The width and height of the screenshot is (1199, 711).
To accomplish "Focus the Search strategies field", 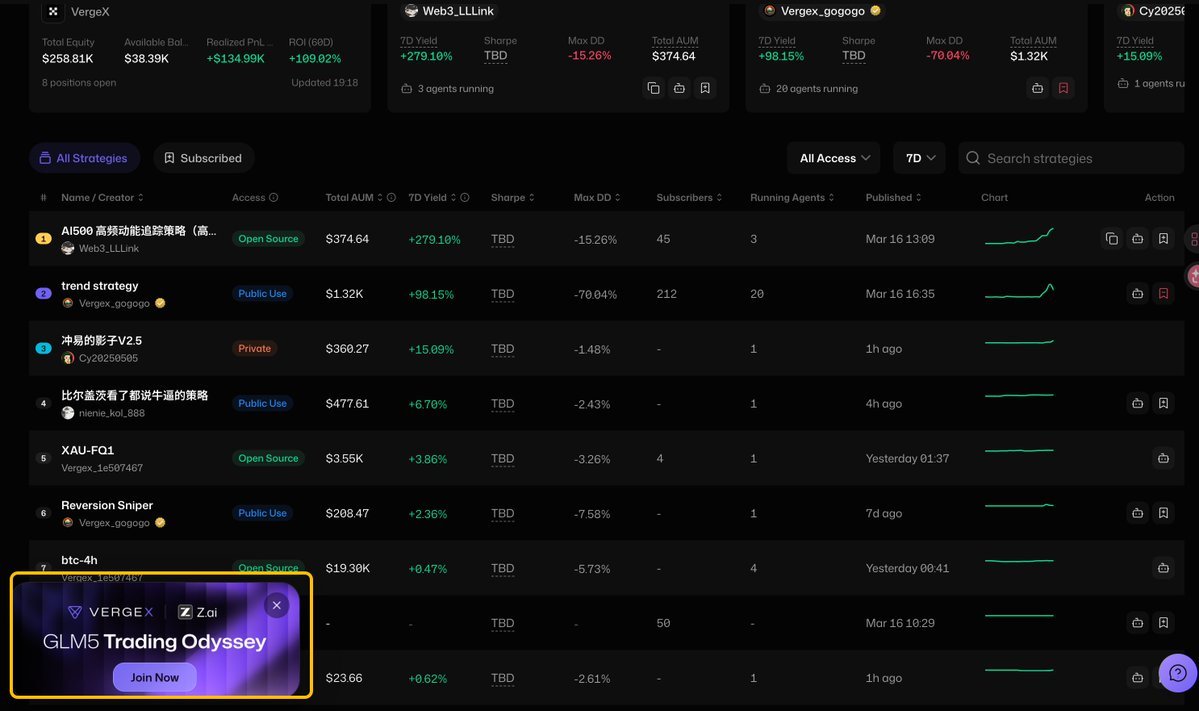I will pyautogui.click(x=1071, y=158).
